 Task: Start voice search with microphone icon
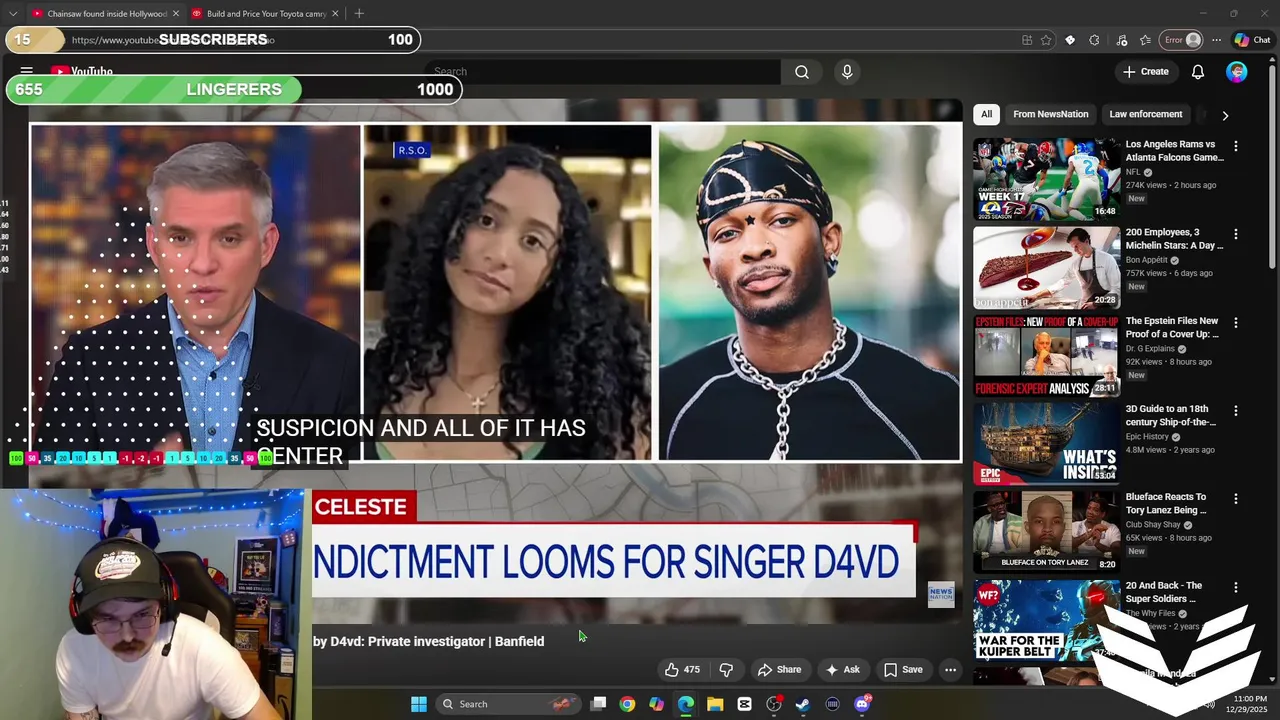(x=847, y=72)
